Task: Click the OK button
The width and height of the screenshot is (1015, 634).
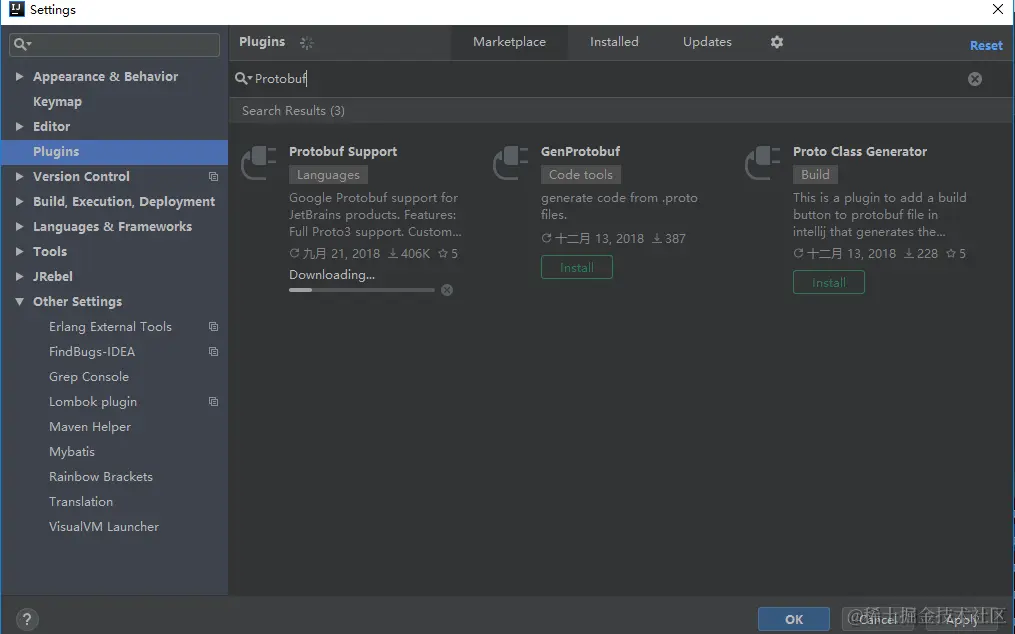Action: click(x=794, y=619)
